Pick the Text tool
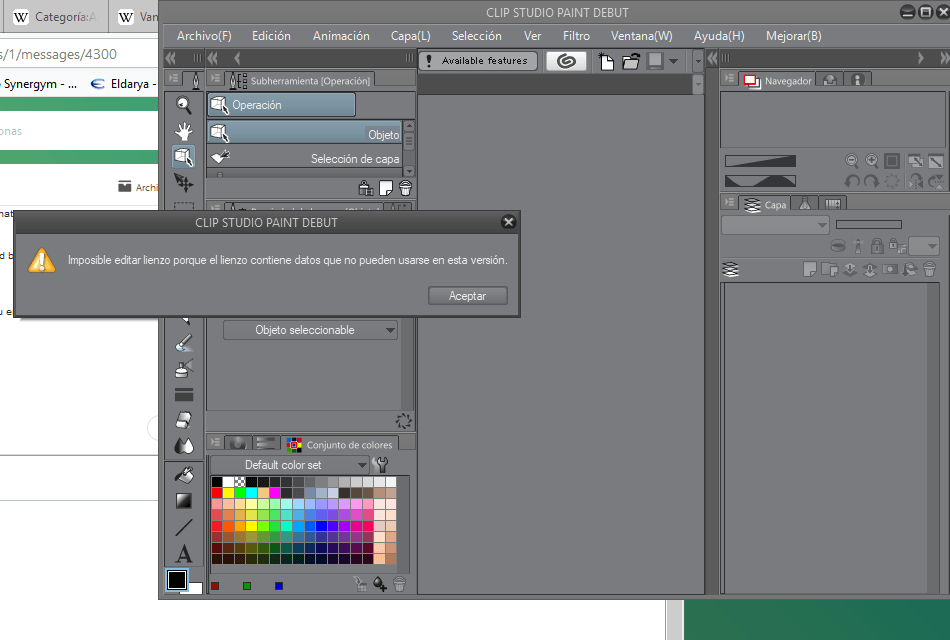 pos(184,553)
